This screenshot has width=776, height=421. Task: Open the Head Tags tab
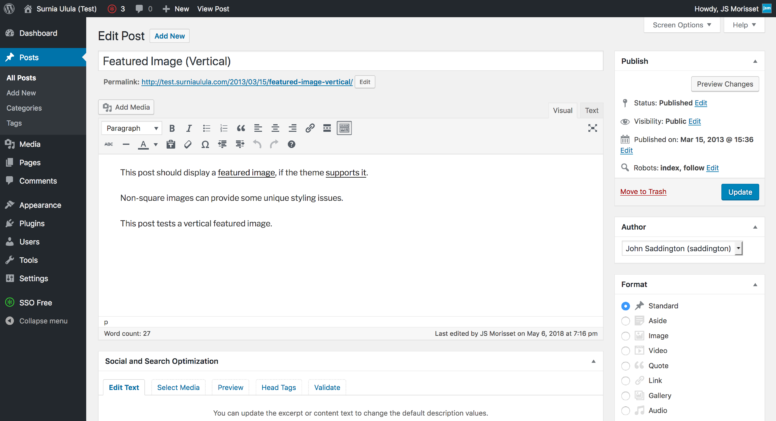click(x=279, y=387)
